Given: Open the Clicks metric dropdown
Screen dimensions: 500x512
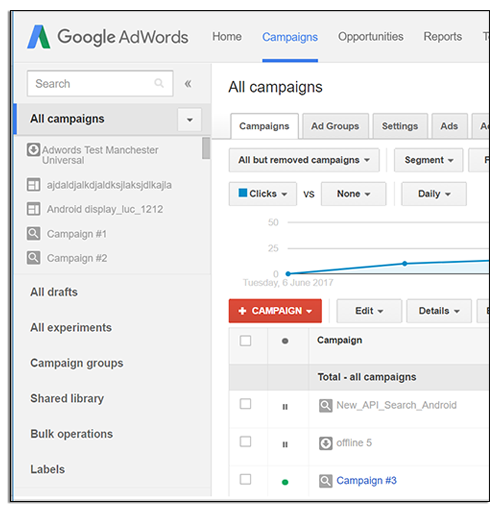Looking at the screenshot, I should [x=263, y=194].
